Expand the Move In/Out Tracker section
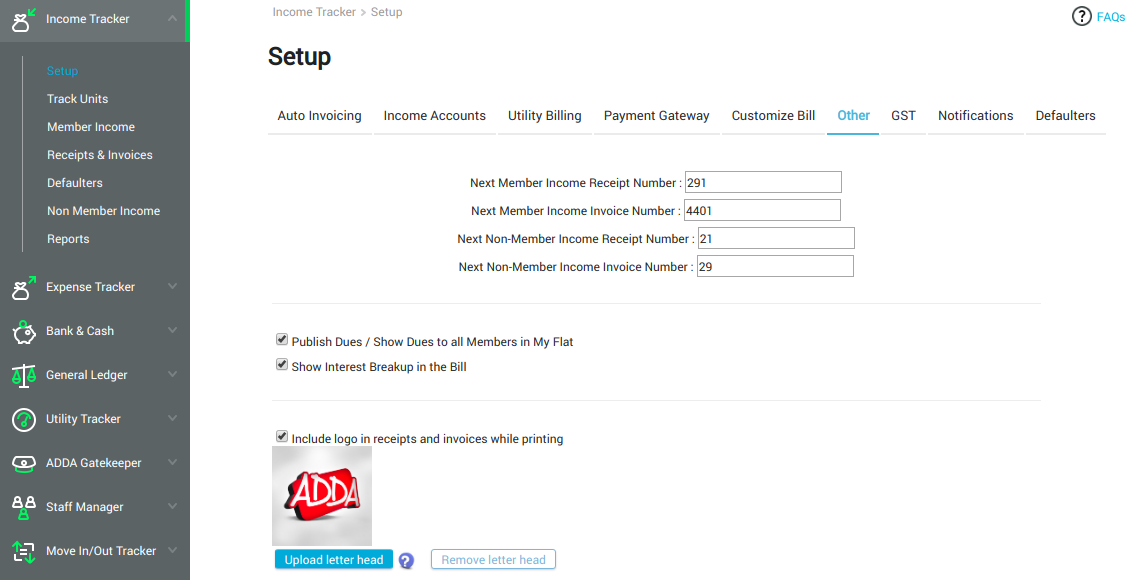This screenshot has height=580, width=1137. pos(173,551)
